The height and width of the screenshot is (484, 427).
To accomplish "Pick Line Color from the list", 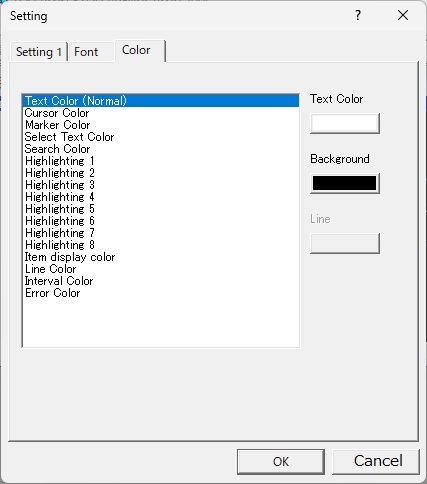I will coord(160,269).
